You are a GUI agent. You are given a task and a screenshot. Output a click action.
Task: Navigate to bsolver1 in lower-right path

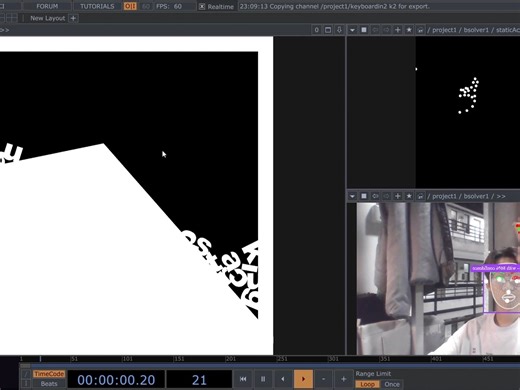point(476,196)
